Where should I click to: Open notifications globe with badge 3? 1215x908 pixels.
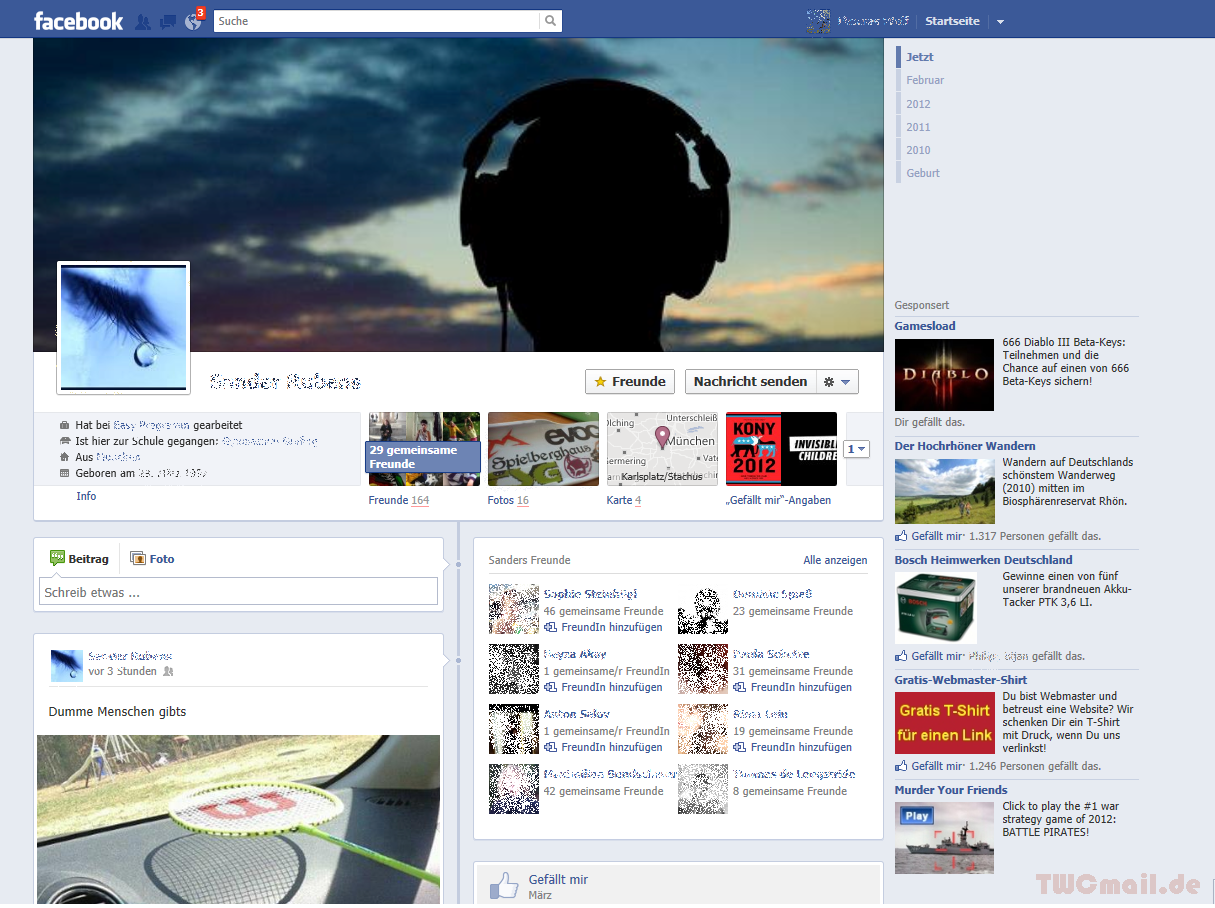pyautogui.click(x=193, y=21)
